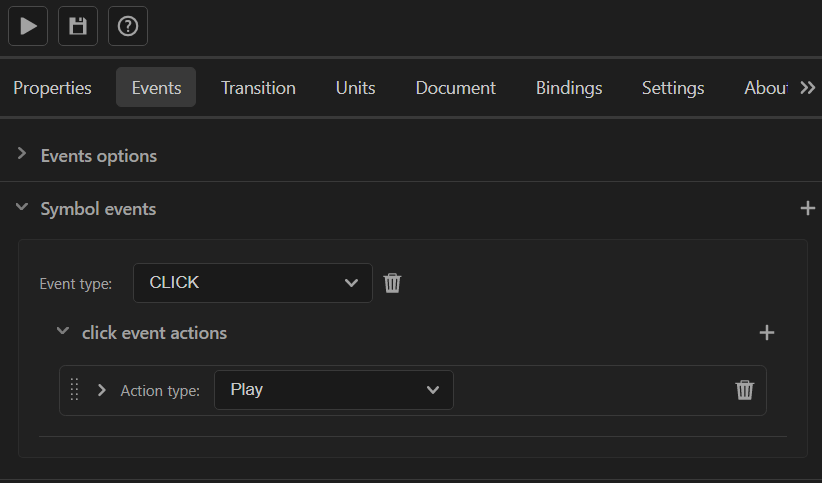Viewport: 822px width, 483px height.
Task: Switch to the Properties tab
Action: click(52, 88)
